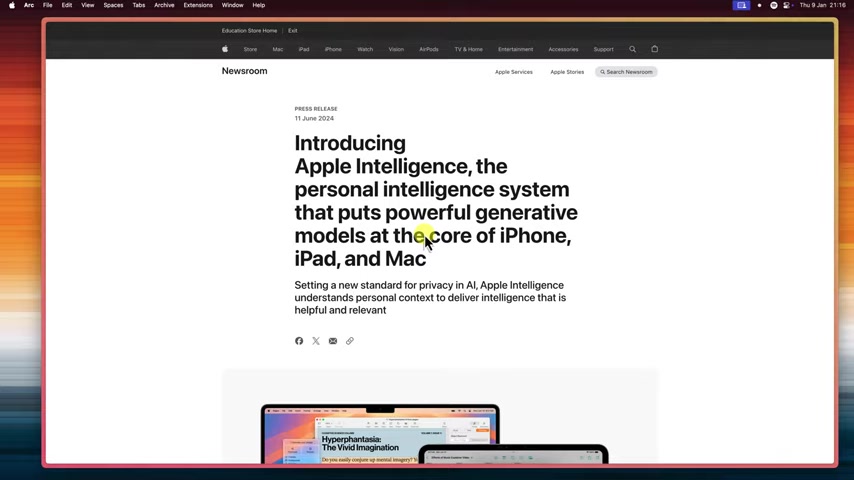The width and height of the screenshot is (854, 480).
Task: Share the article on X
Action: point(316,341)
